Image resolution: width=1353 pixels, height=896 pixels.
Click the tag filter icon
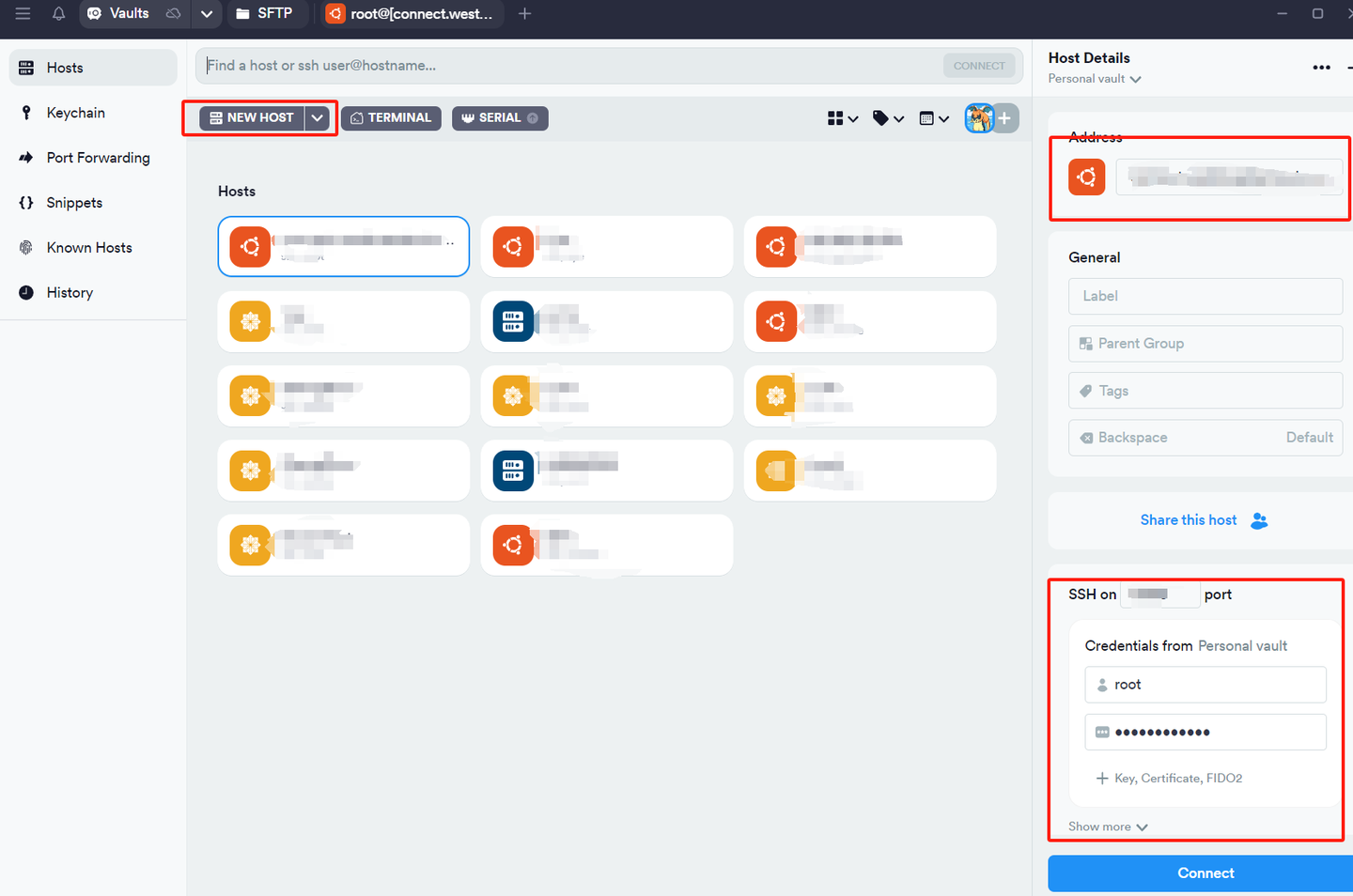coord(881,117)
